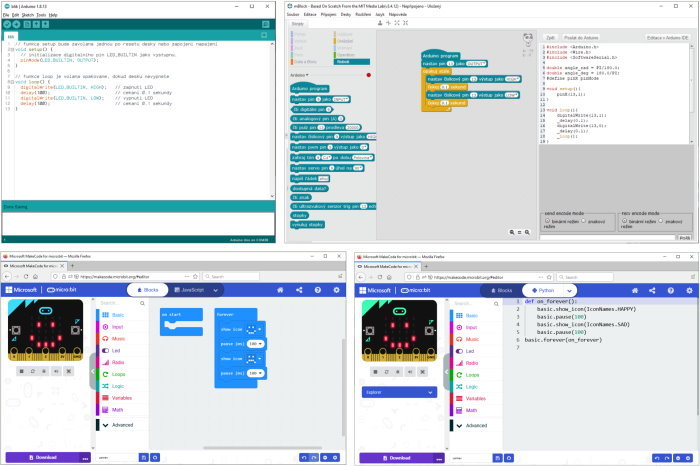Switch to Blocks view in right MakeCode window
This screenshot has height=466, width=700.
point(501,291)
